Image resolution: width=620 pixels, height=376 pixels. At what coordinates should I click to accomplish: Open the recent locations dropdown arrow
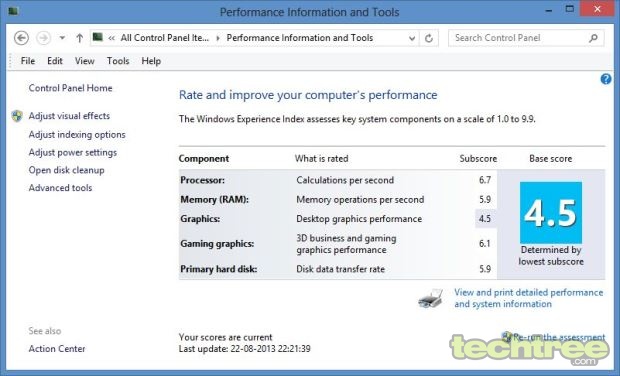click(62, 38)
